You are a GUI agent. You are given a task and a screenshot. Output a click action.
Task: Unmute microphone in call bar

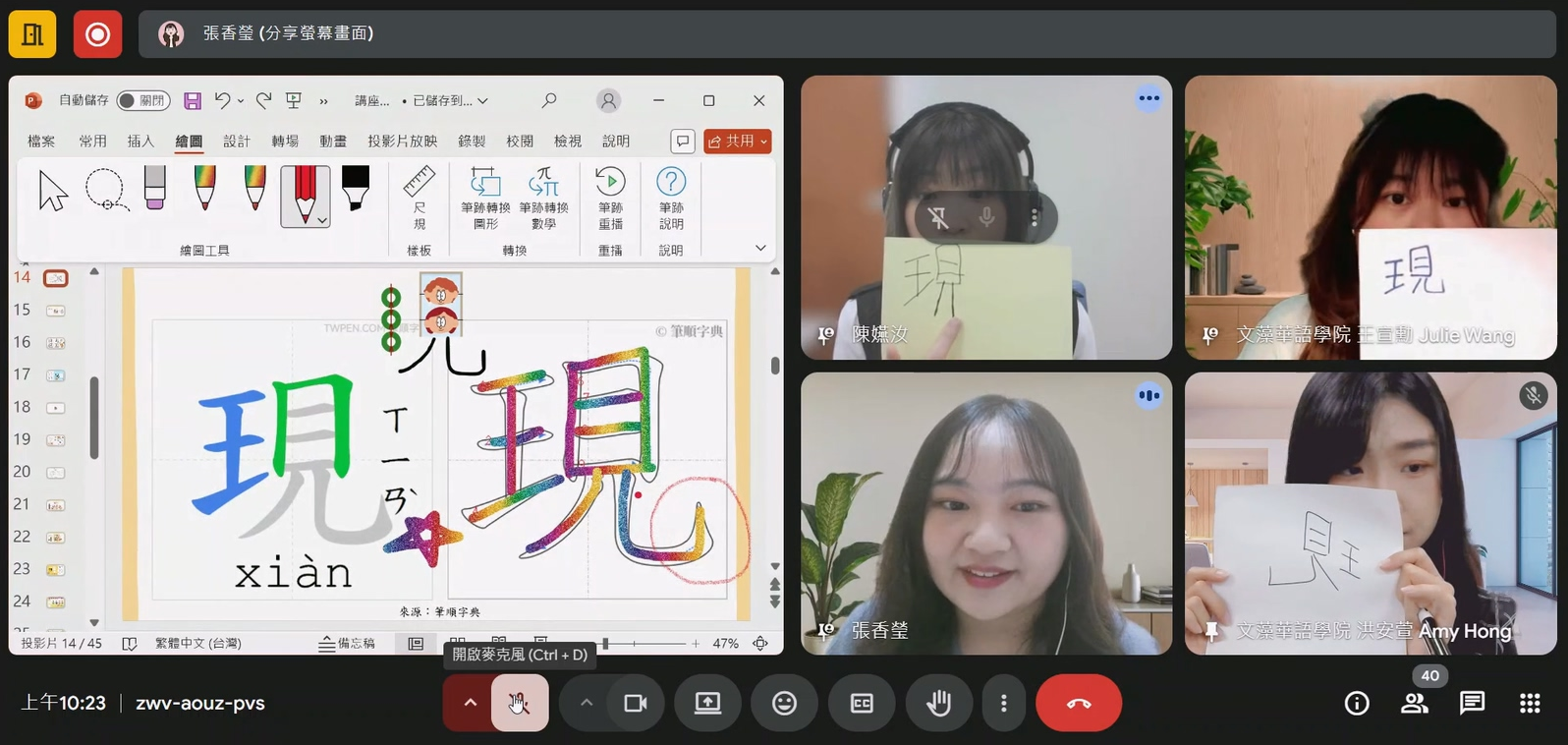(x=519, y=703)
